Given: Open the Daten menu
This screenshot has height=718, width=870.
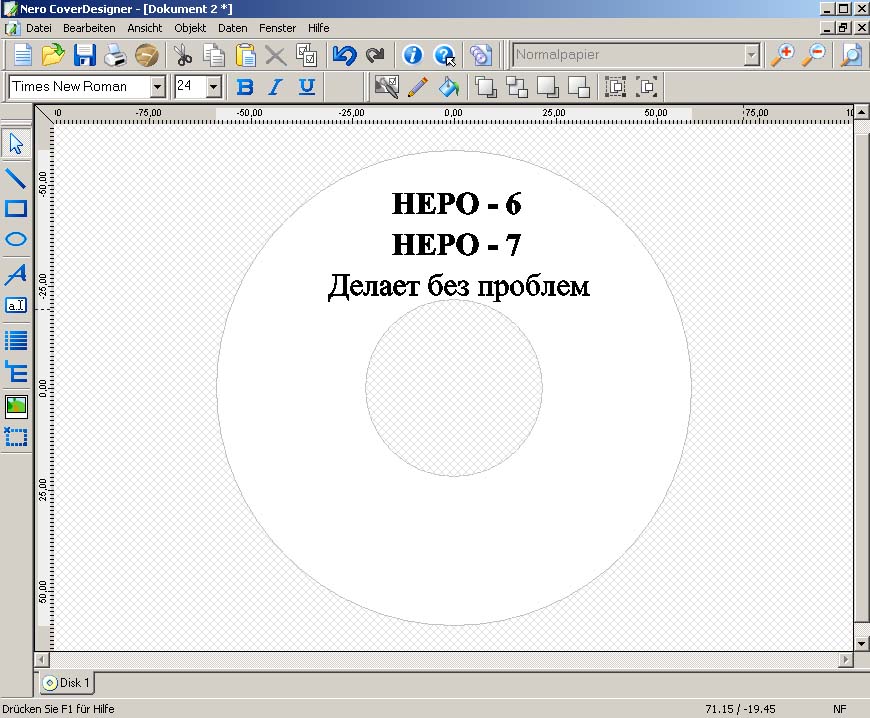Looking at the screenshot, I should click(x=232, y=28).
